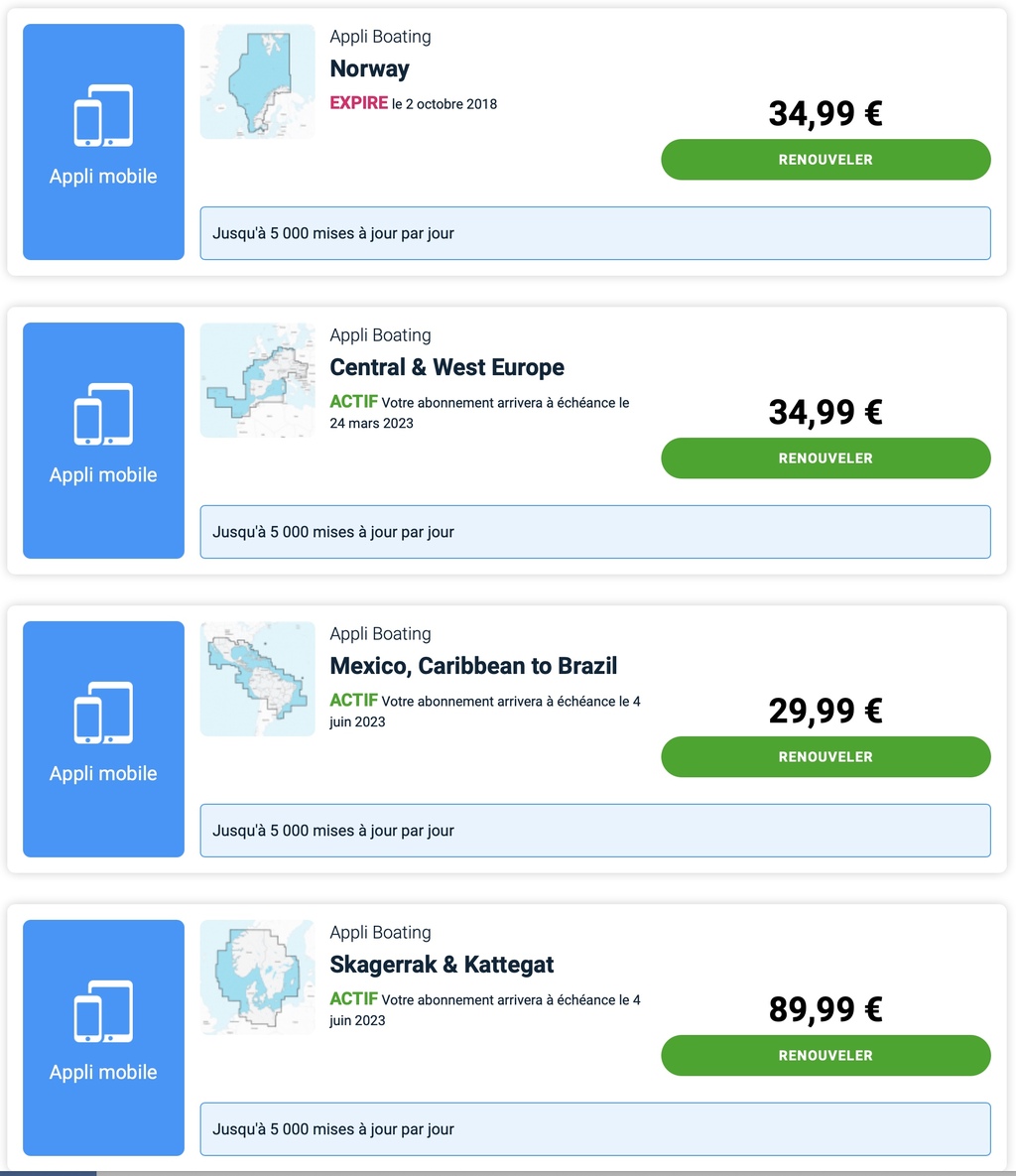Click the Norway Appli mobile devices icon

pyautogui.click(x=103, y=115)
